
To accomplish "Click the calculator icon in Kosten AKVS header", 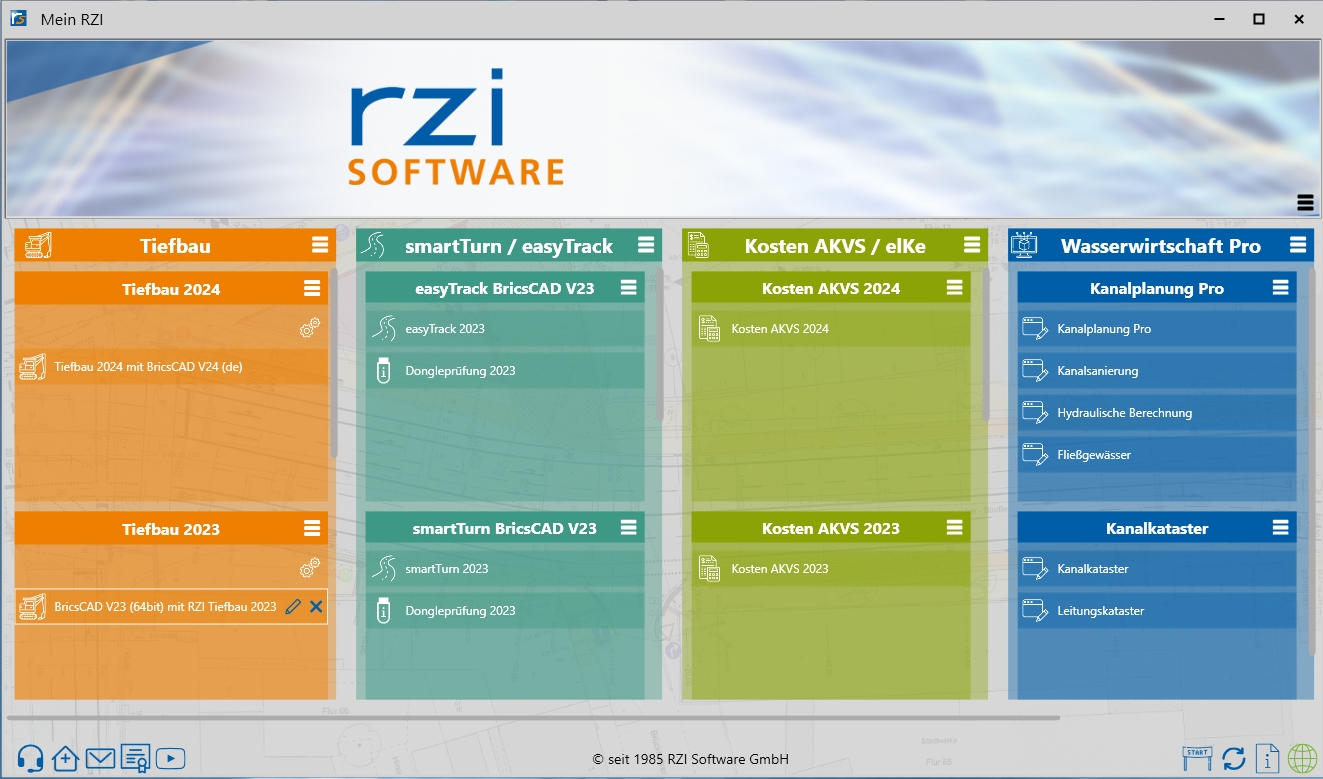I will point(698,245).
